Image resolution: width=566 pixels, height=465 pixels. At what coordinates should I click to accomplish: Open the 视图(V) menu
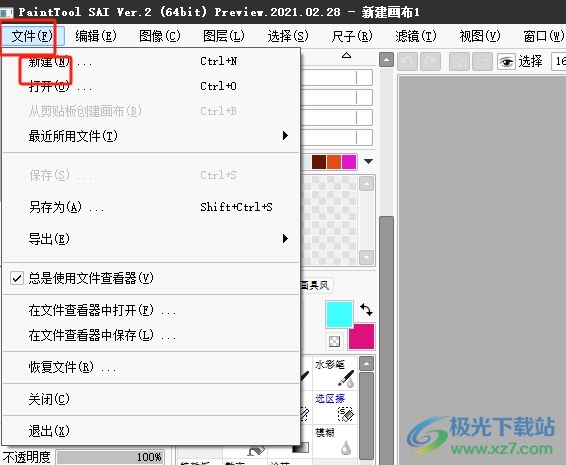coord(480,36)
